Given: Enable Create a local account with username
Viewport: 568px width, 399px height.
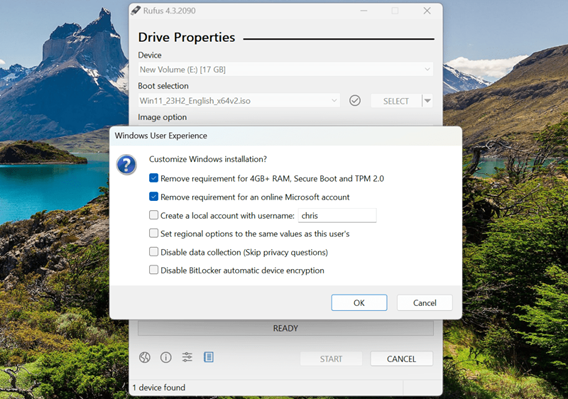Looking at the screenshot, I should pyautogui.click(x=154, y=215).
